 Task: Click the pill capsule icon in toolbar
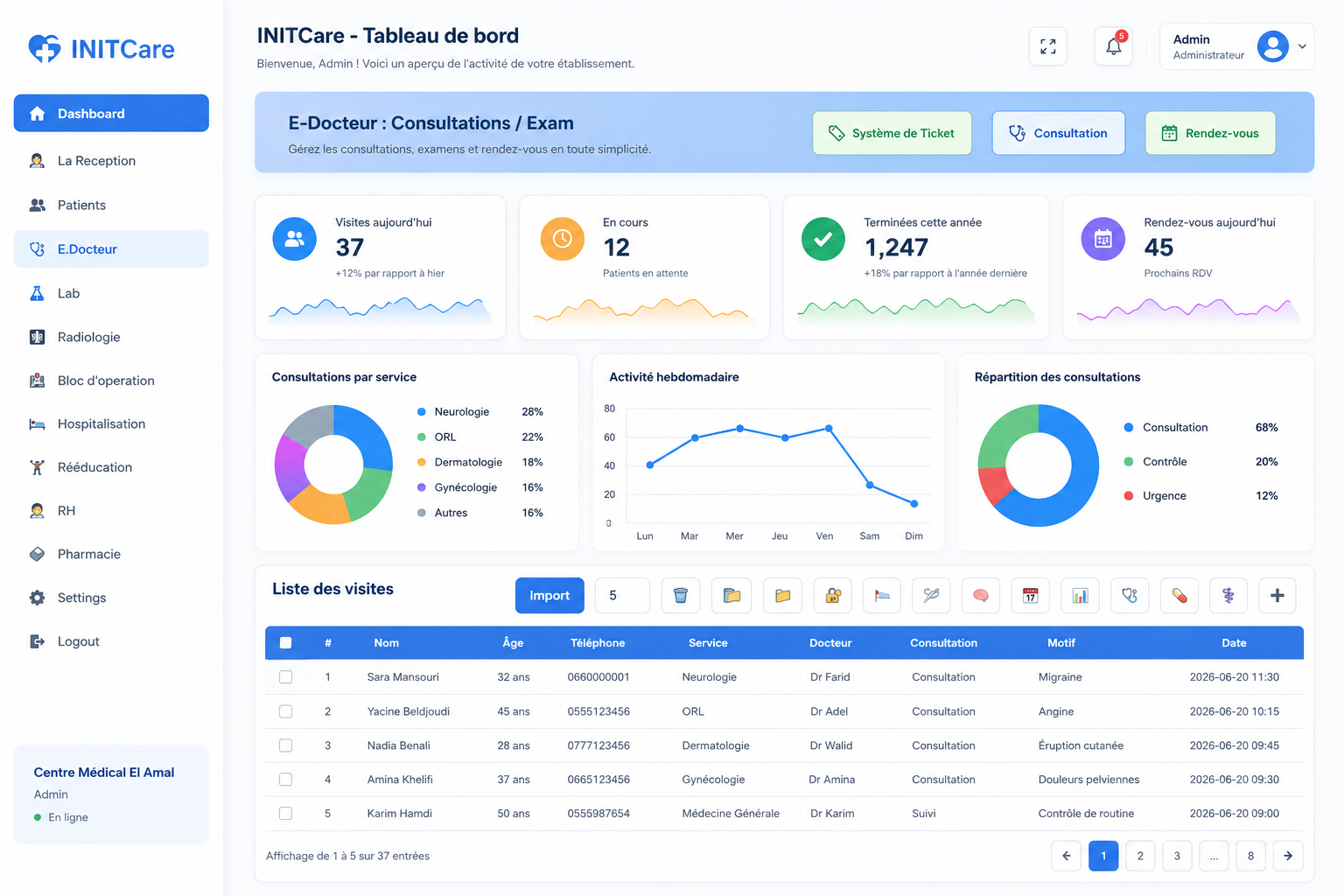click(1179, 596)
